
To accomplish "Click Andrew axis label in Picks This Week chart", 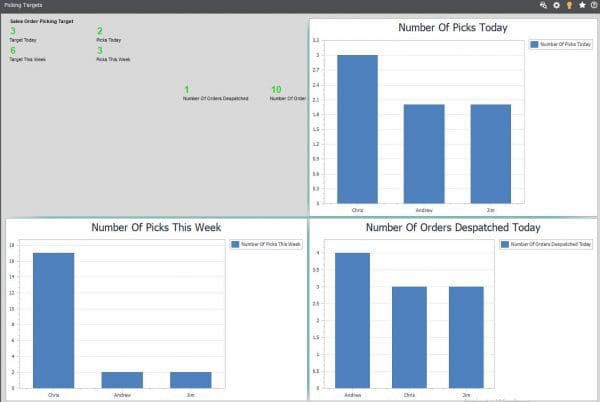I will tap(122, 395).
